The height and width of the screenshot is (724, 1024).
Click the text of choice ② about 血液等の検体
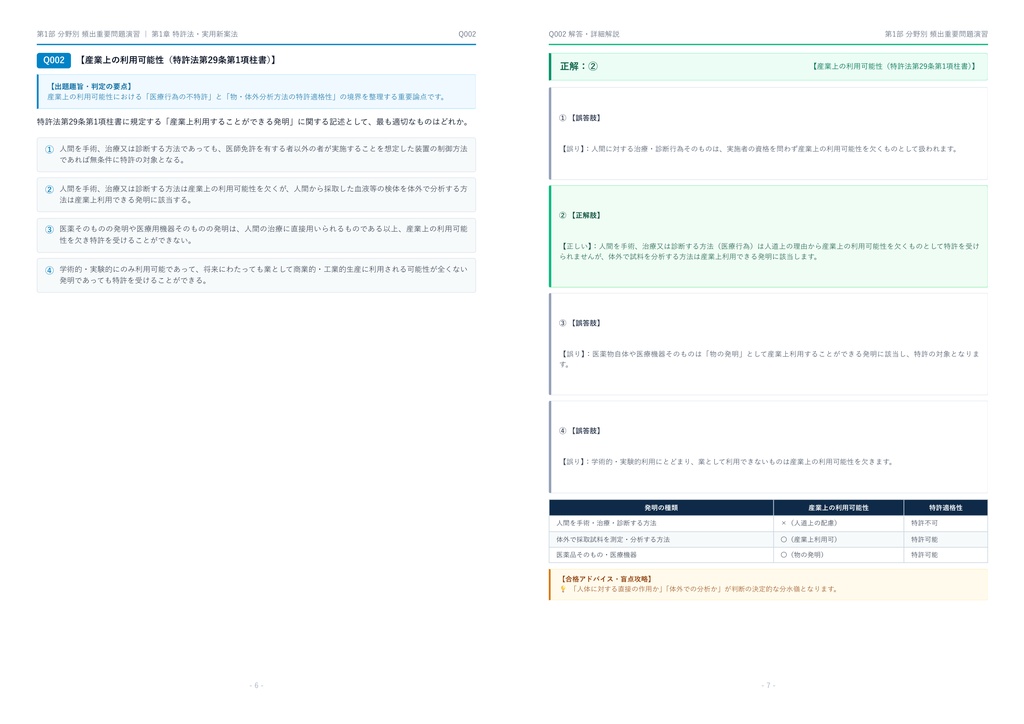(x=263, y=195)
